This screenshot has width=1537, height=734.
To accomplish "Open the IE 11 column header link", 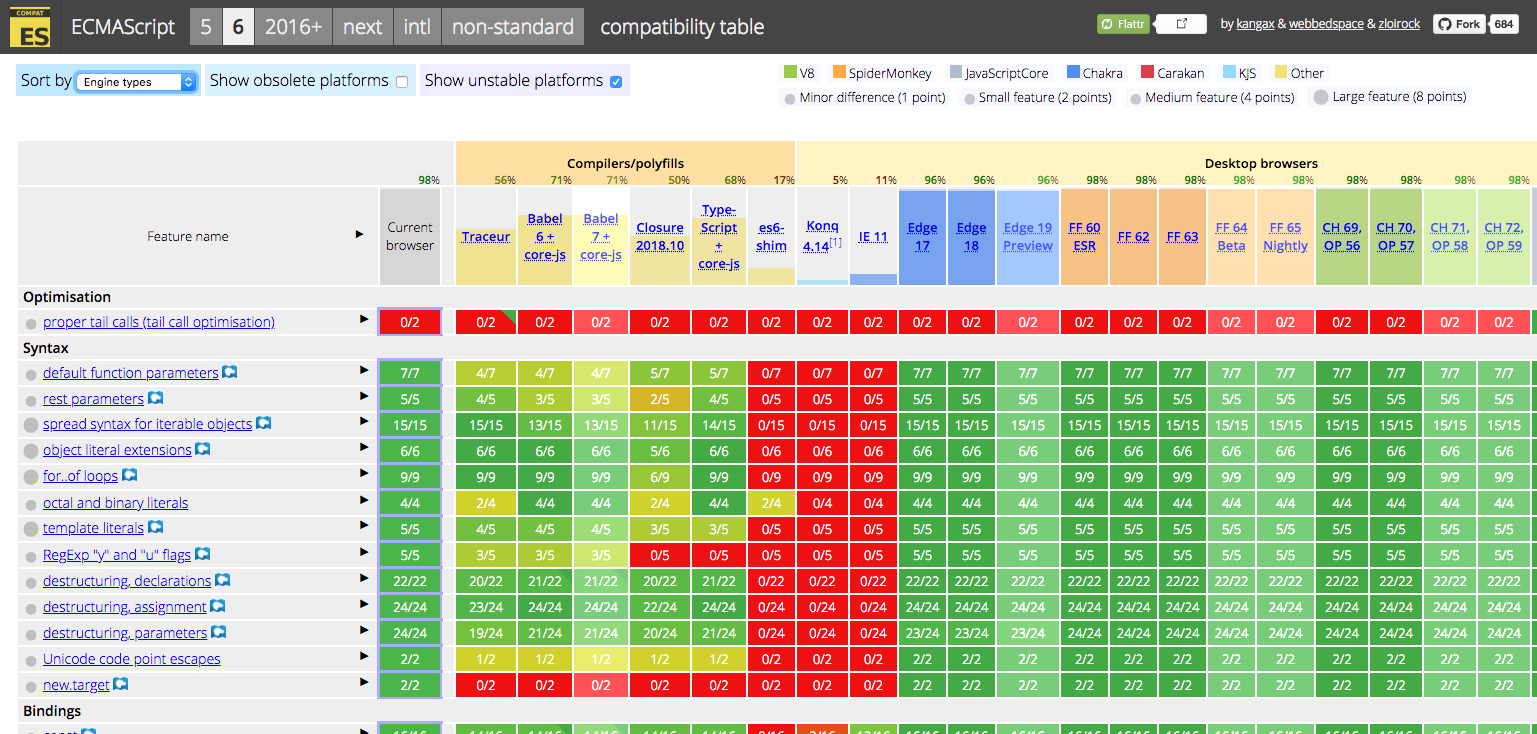I will point(873,237).
